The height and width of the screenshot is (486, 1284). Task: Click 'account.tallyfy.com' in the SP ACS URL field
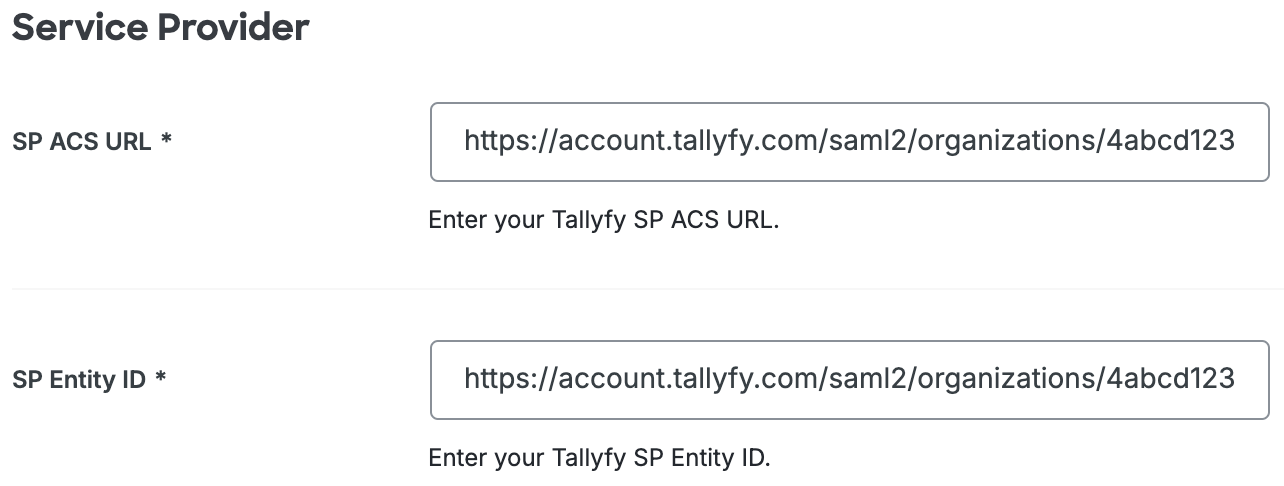685,141
